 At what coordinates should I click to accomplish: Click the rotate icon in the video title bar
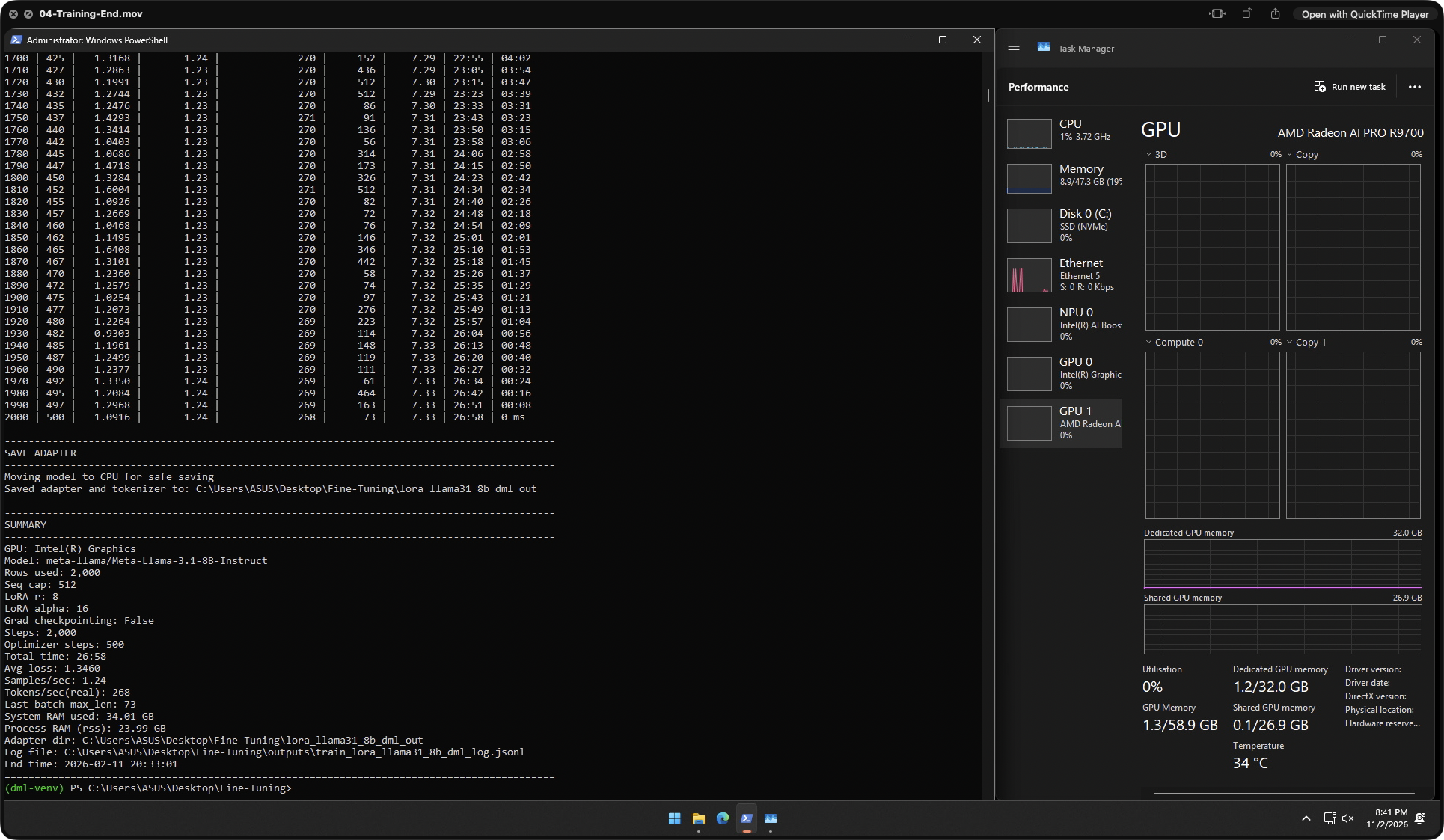coord(1245,13)
